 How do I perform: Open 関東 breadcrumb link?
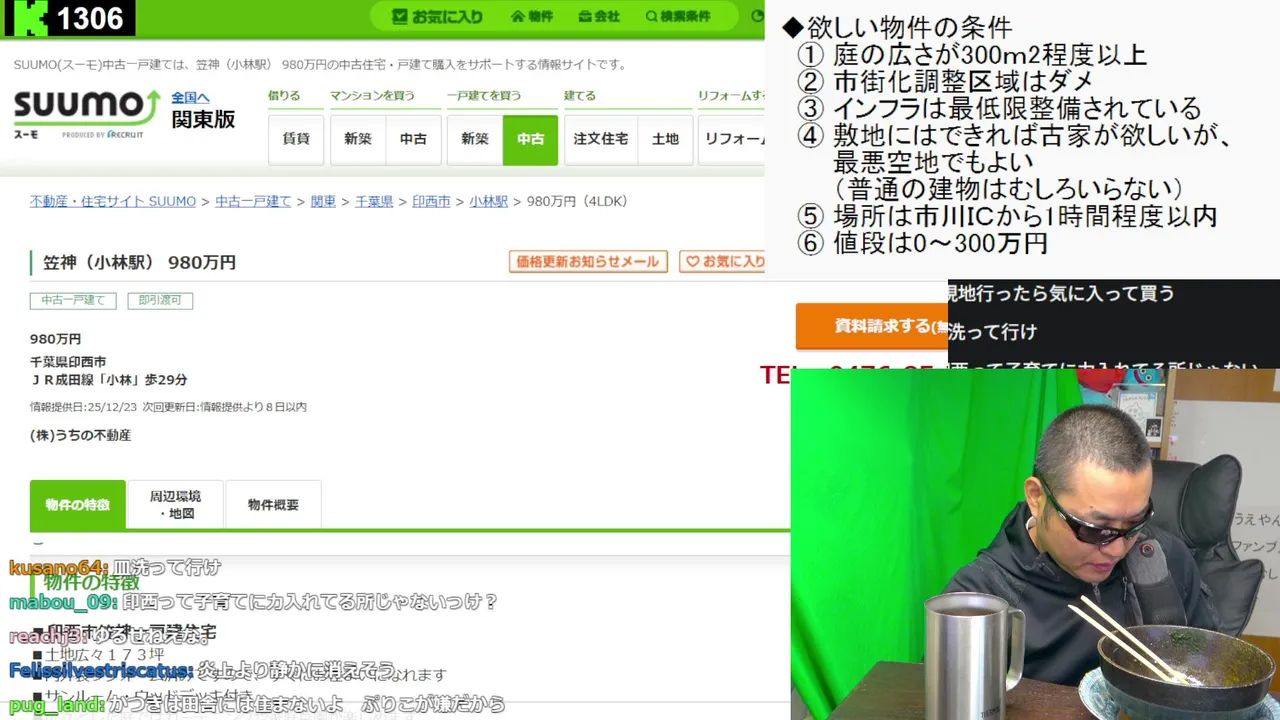pos(323,202)
